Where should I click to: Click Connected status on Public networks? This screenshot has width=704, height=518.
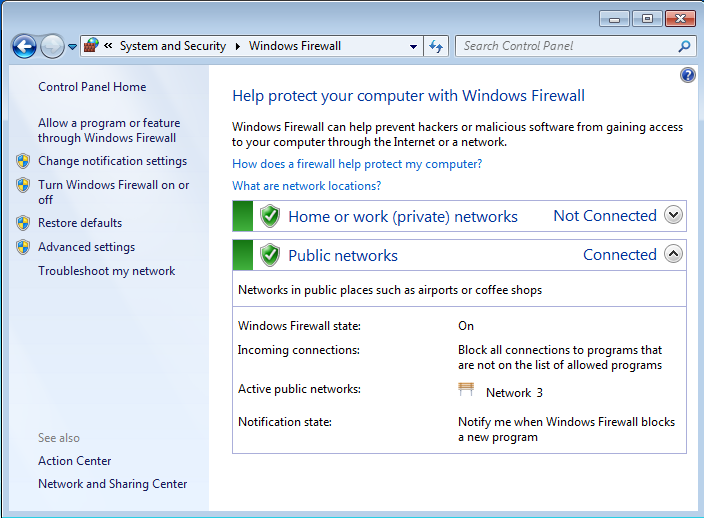coord(620,255)
